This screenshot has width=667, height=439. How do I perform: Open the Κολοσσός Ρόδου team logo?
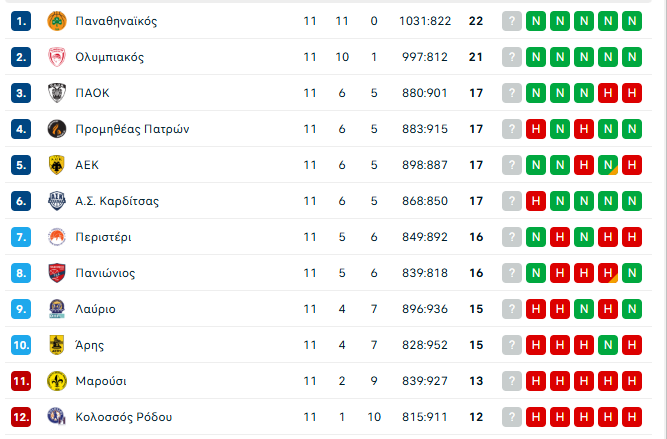[x=57, y=417]
